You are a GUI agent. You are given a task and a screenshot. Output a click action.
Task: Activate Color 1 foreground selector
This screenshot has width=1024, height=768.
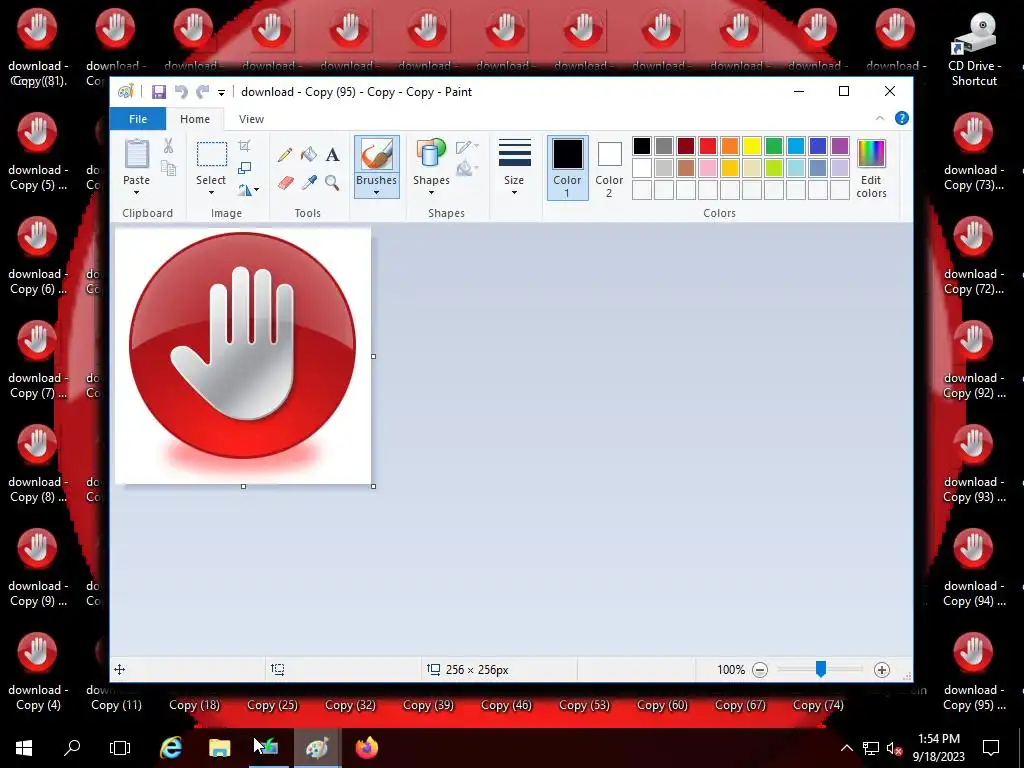click(568, 168)
